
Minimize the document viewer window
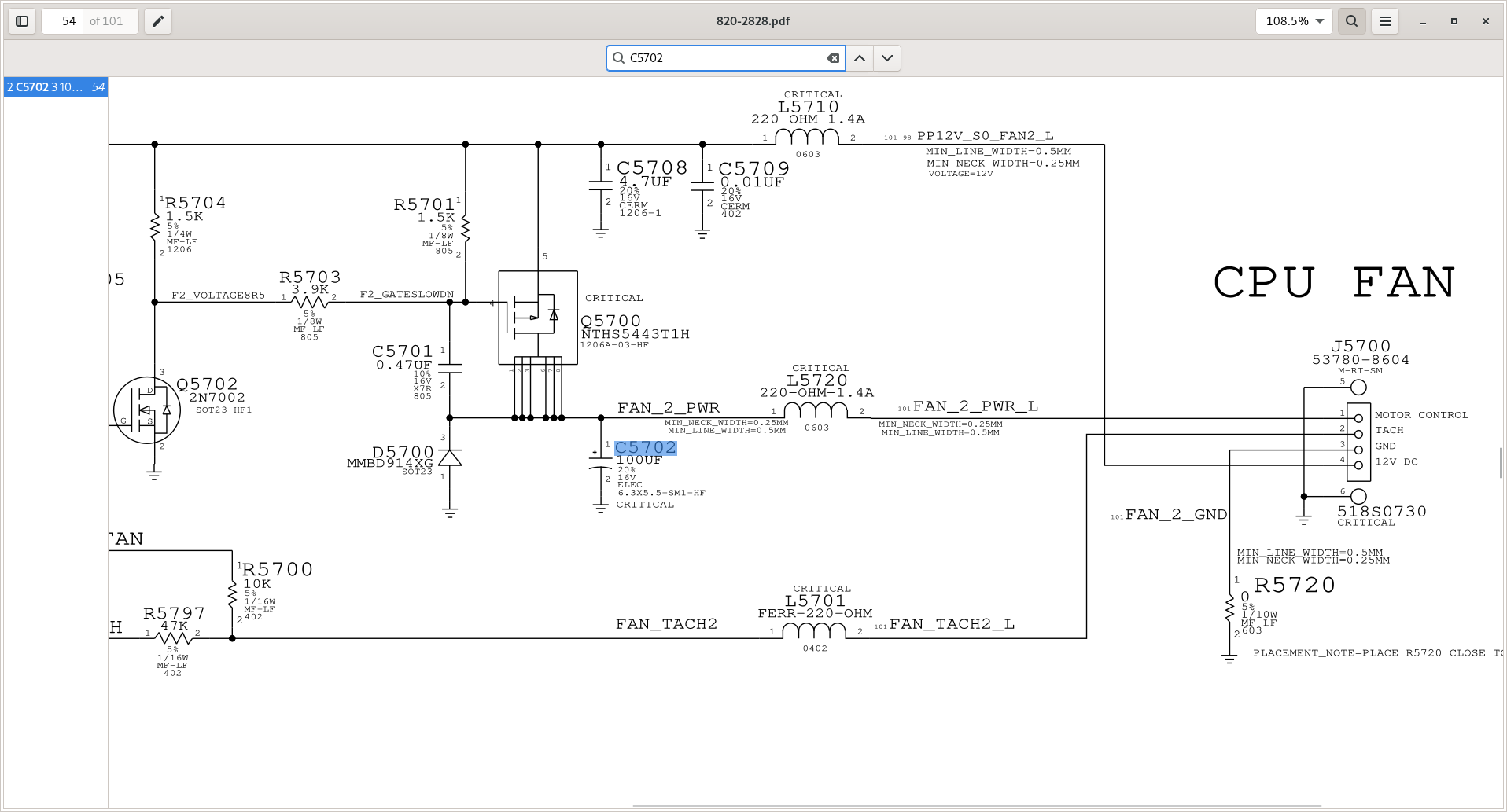pos(1422,21)
